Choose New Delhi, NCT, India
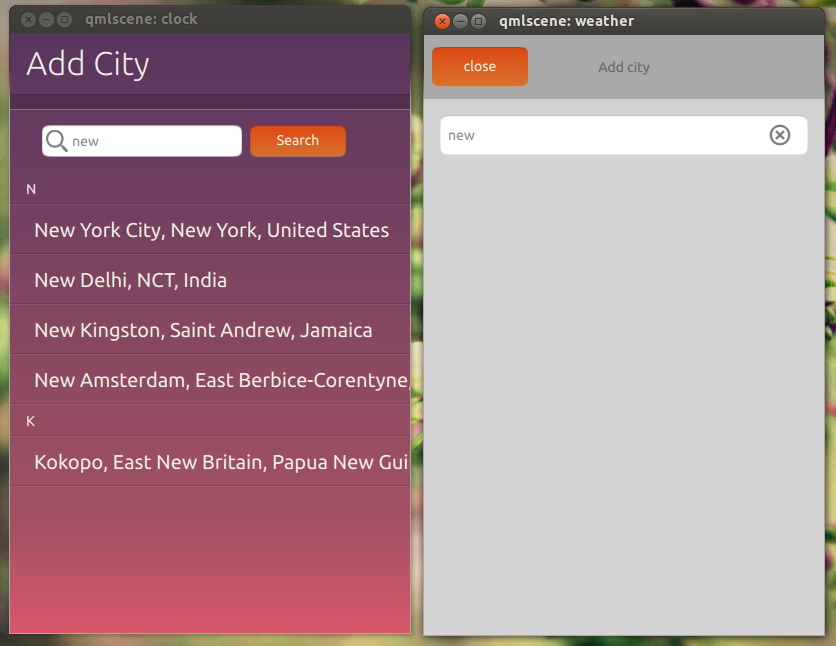This screenshot has height=646, width=836. point(130,280)
